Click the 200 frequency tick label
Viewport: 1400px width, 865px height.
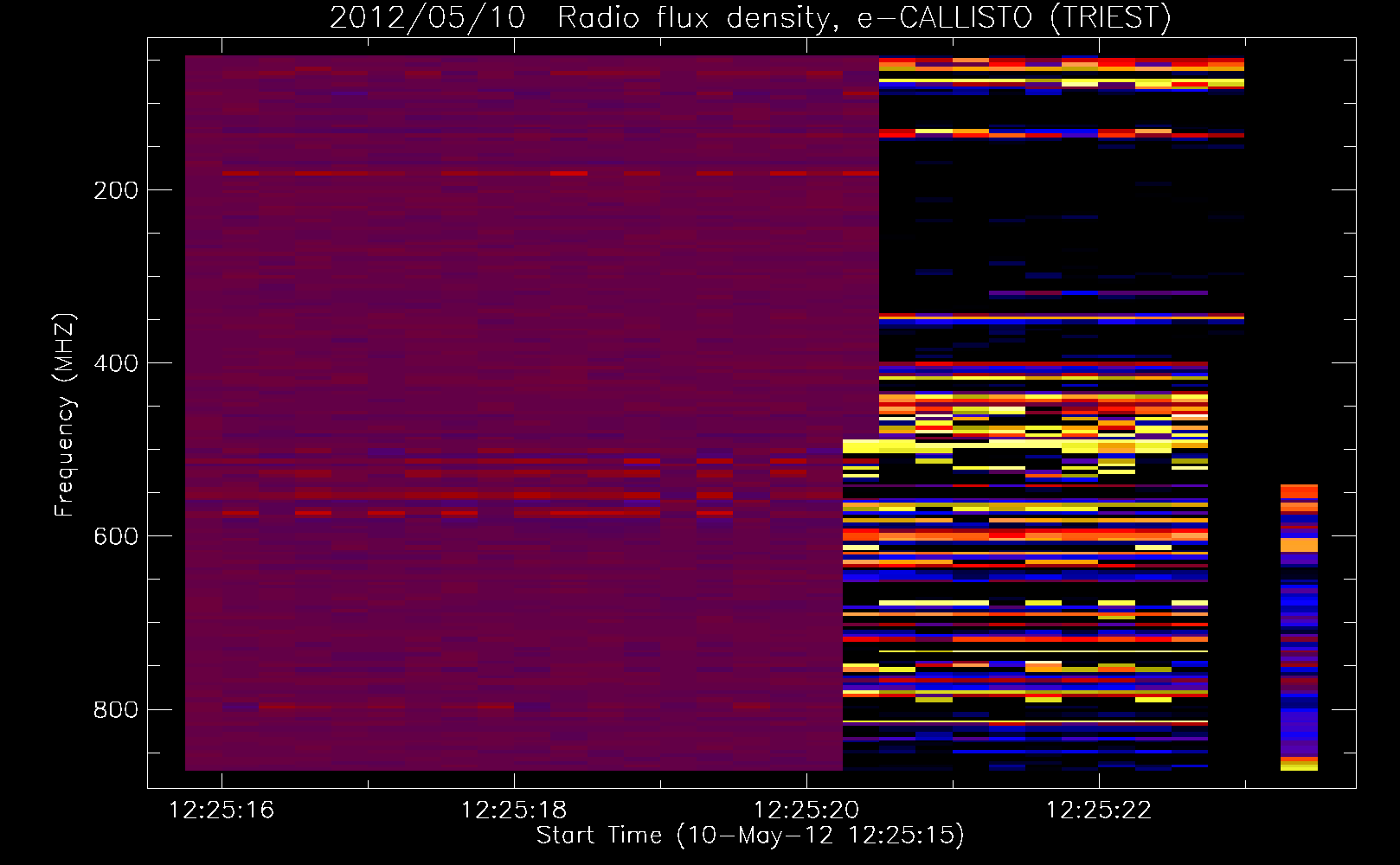[x=116, y=190]
